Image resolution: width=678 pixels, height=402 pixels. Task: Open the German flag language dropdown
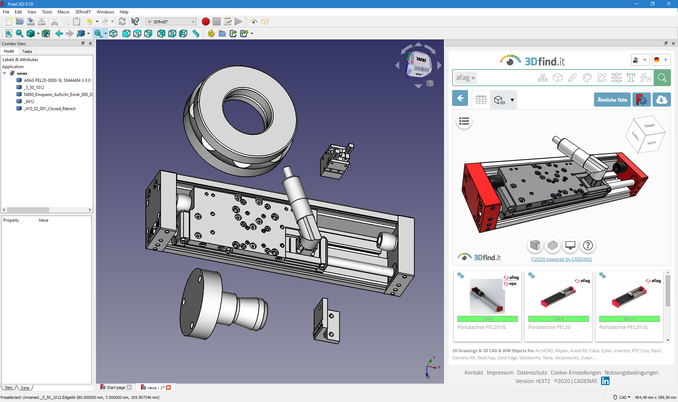[660, 60]
